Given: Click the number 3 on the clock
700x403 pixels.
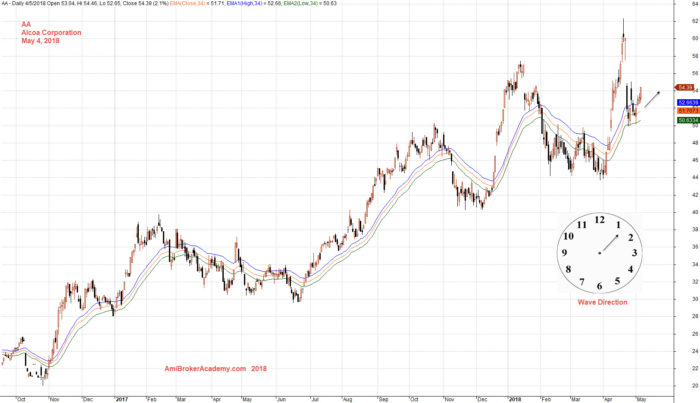Looking at the screenshot, I should point(634,253).
